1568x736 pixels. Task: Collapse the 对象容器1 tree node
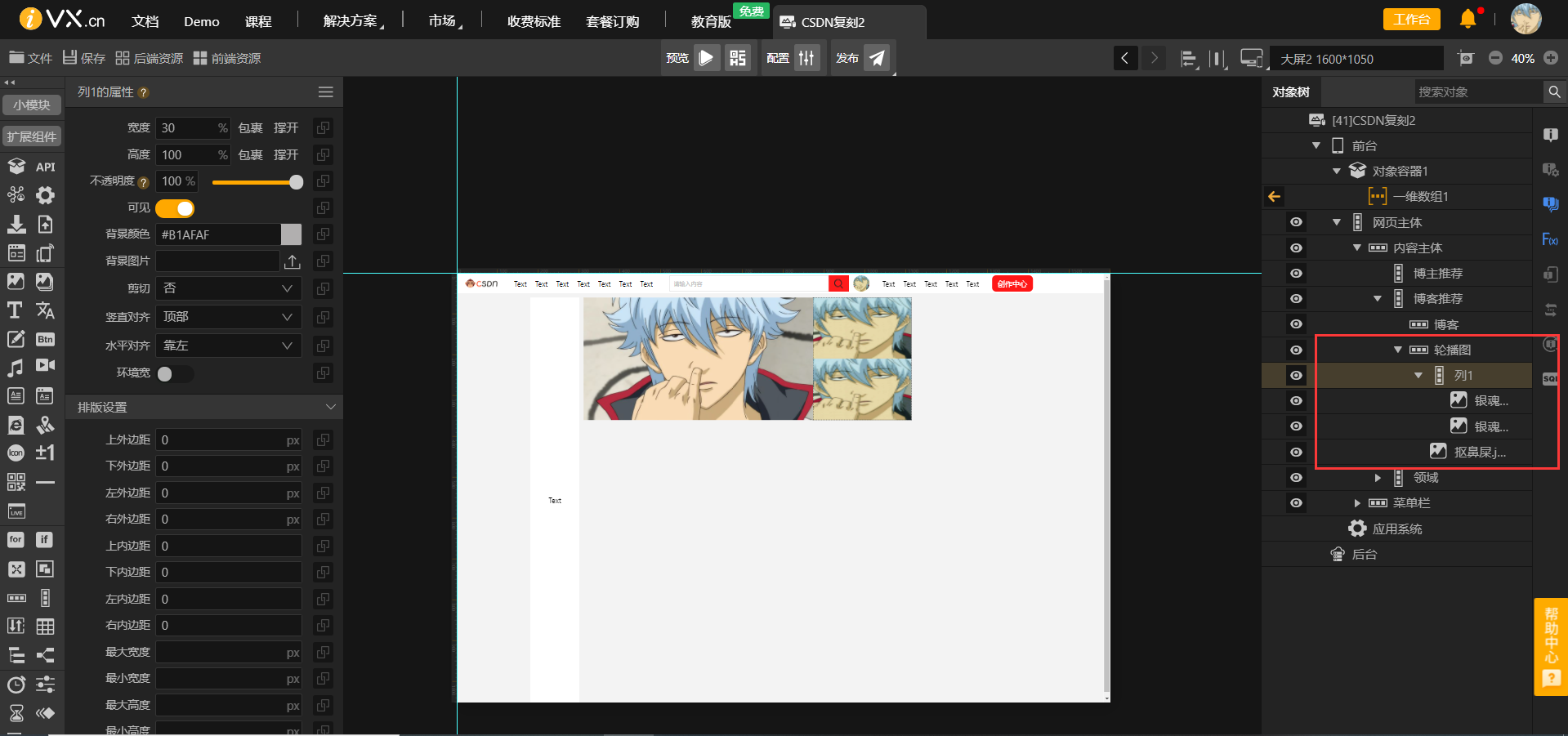click(x=1337, y=171)
